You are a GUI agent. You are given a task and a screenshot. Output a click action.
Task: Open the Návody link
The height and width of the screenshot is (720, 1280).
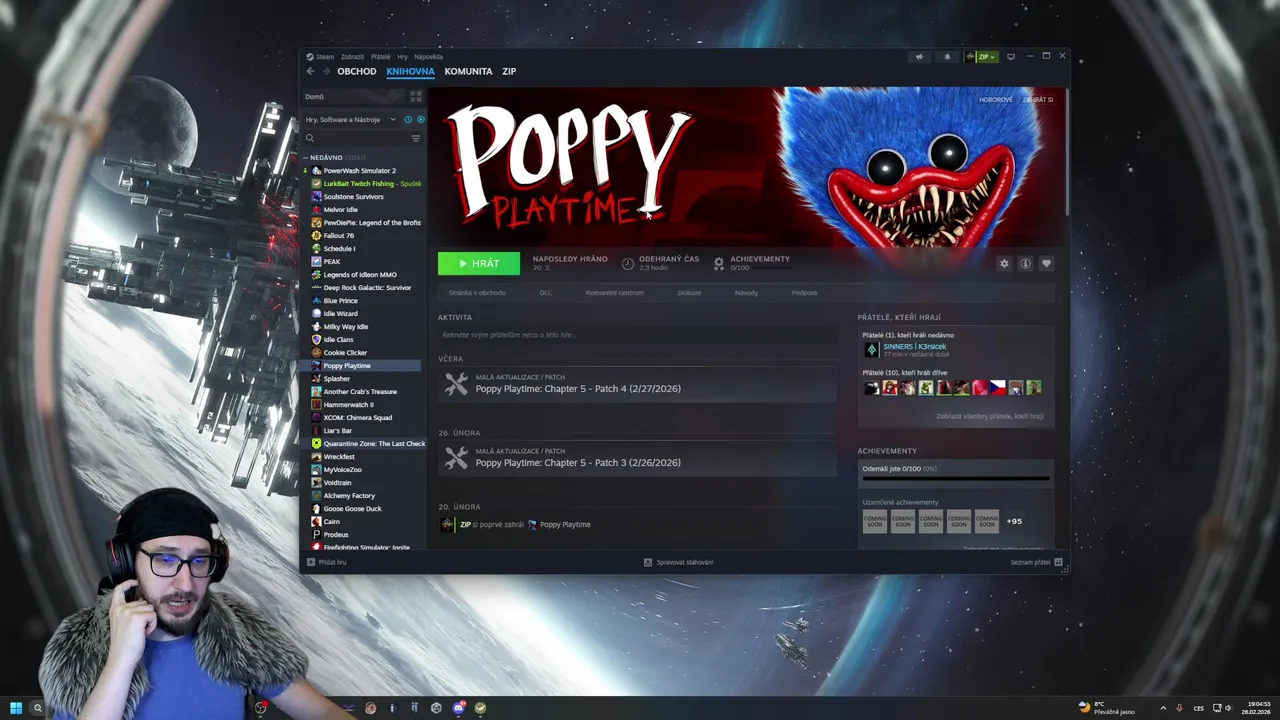click(746, 293)
